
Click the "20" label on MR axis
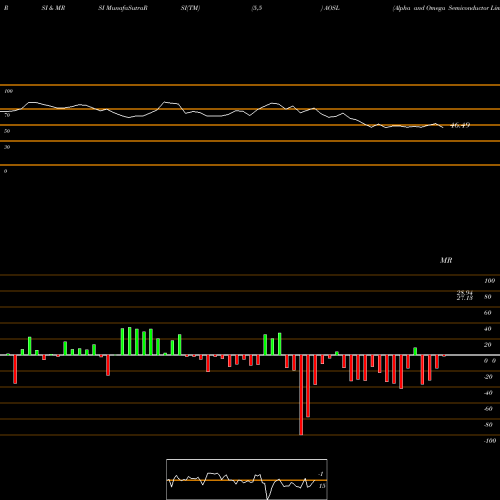pos(488,345)
